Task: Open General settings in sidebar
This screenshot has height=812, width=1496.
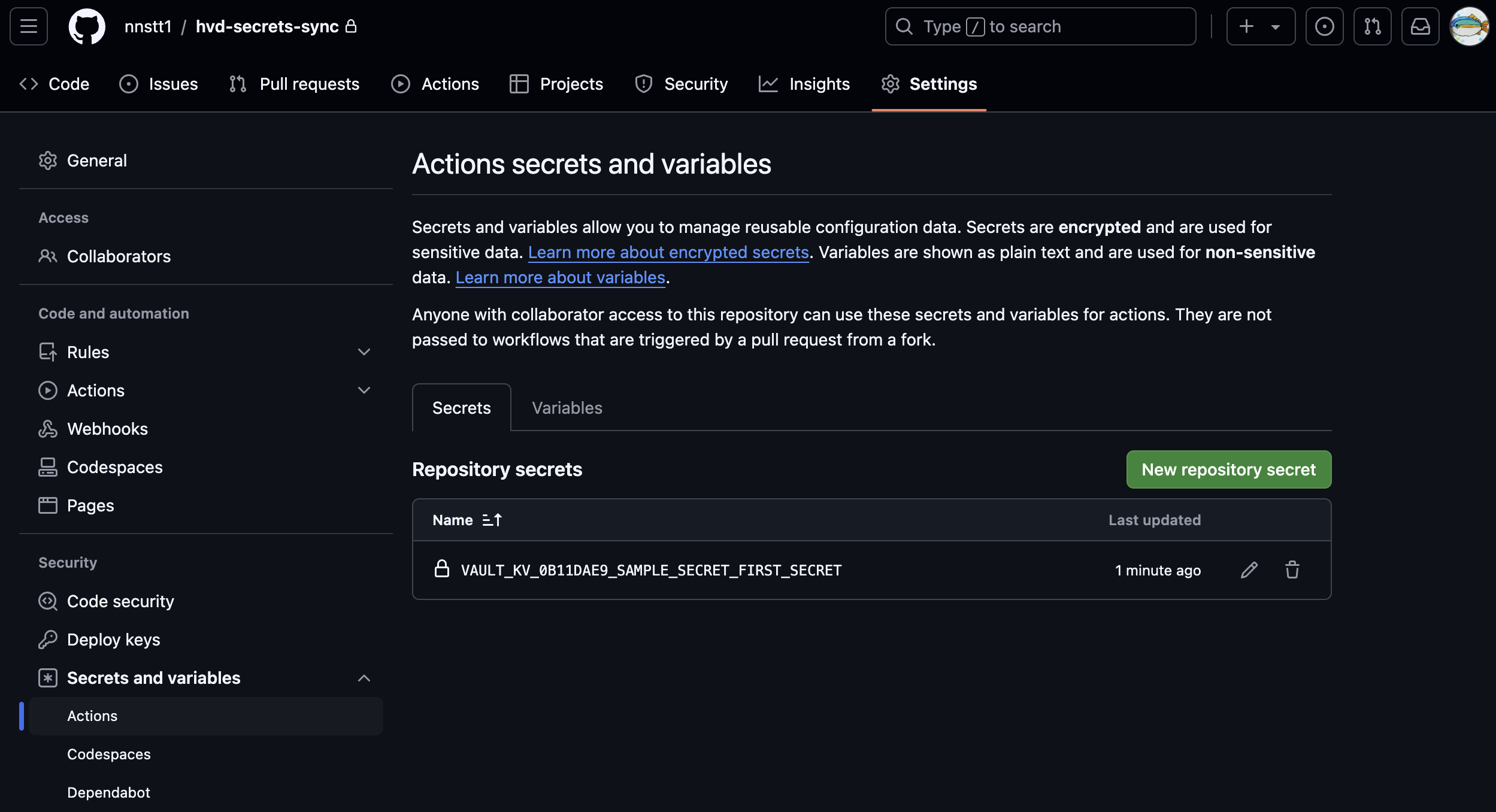Action: (206, 160)
